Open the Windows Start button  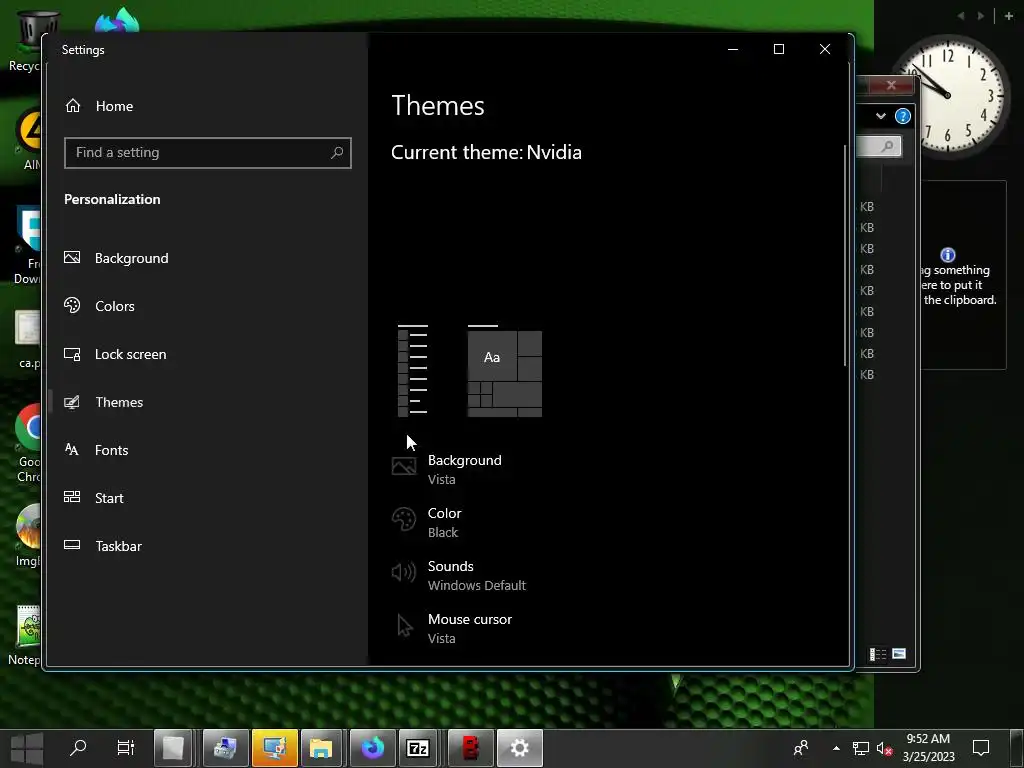point(27,748)
